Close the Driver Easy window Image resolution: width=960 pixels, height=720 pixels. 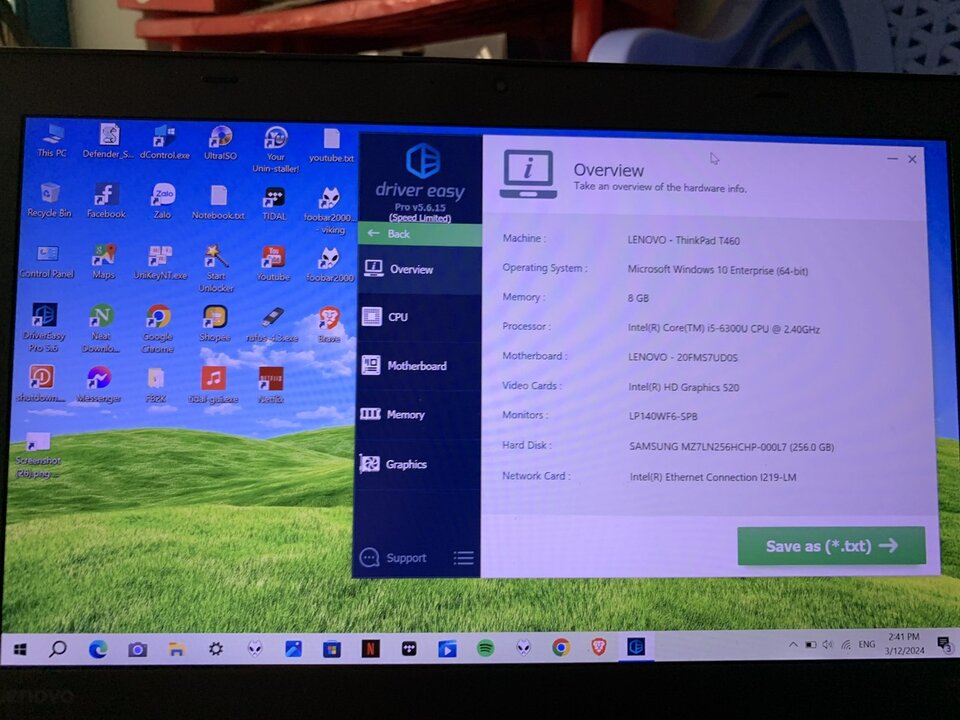tap(912, 159)
